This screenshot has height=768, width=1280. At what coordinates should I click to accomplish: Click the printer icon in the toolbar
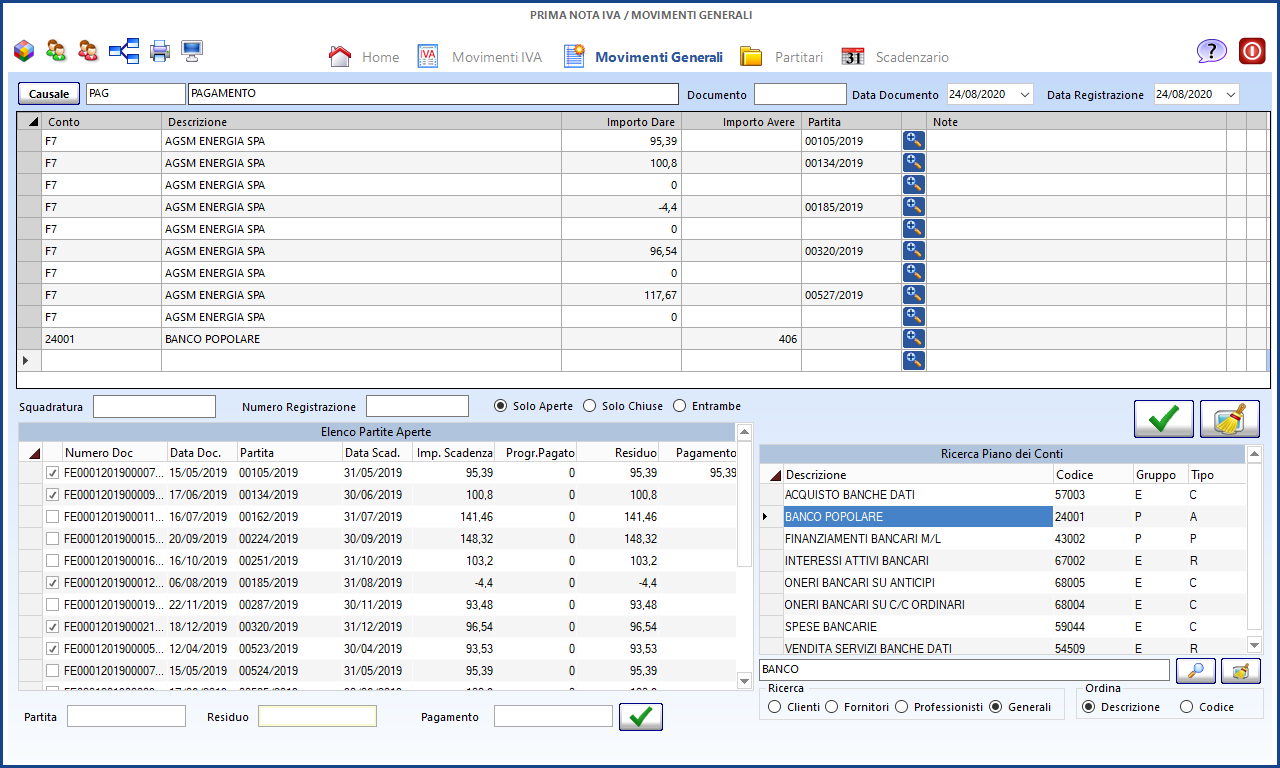pos(160,50)
